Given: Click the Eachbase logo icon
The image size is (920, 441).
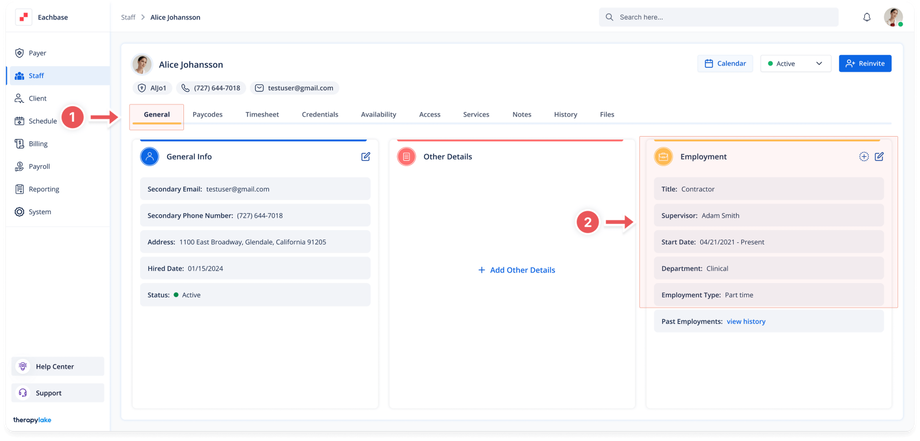Looking at the screenshot, I should pyautogui.click(x=24, y=18).
